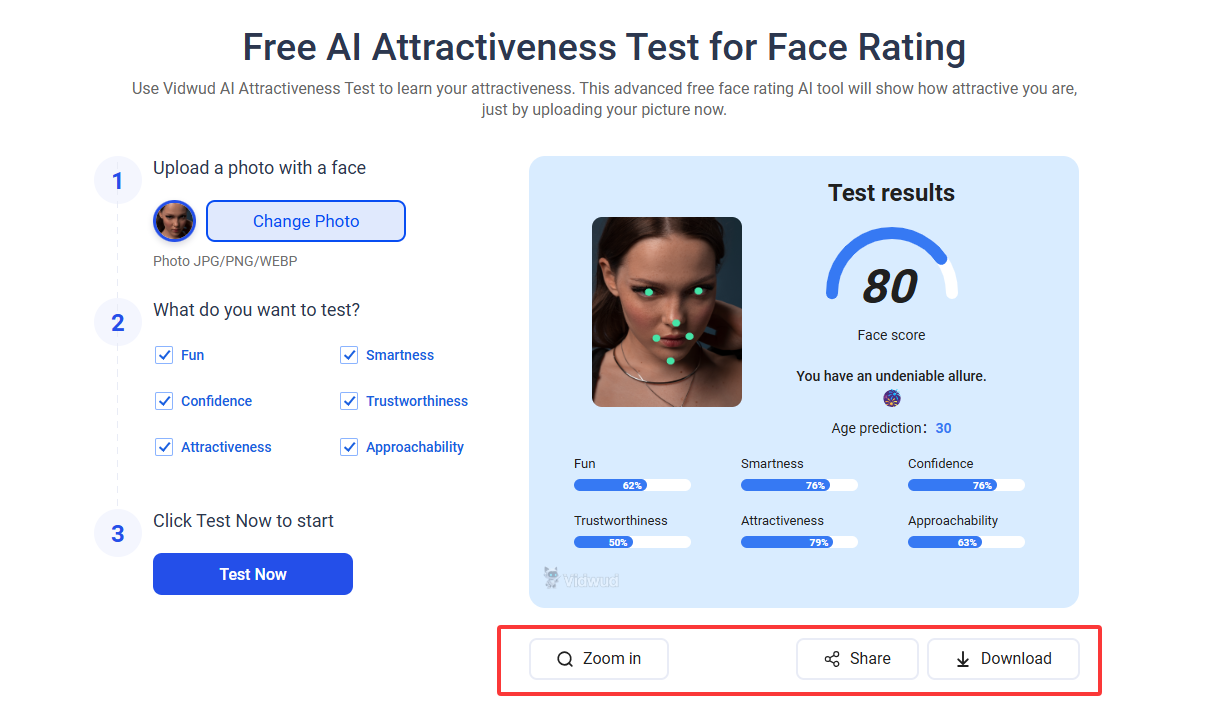Click the analyzed face photo in results
Screen dimensions: 1228x710
(667, 312)
